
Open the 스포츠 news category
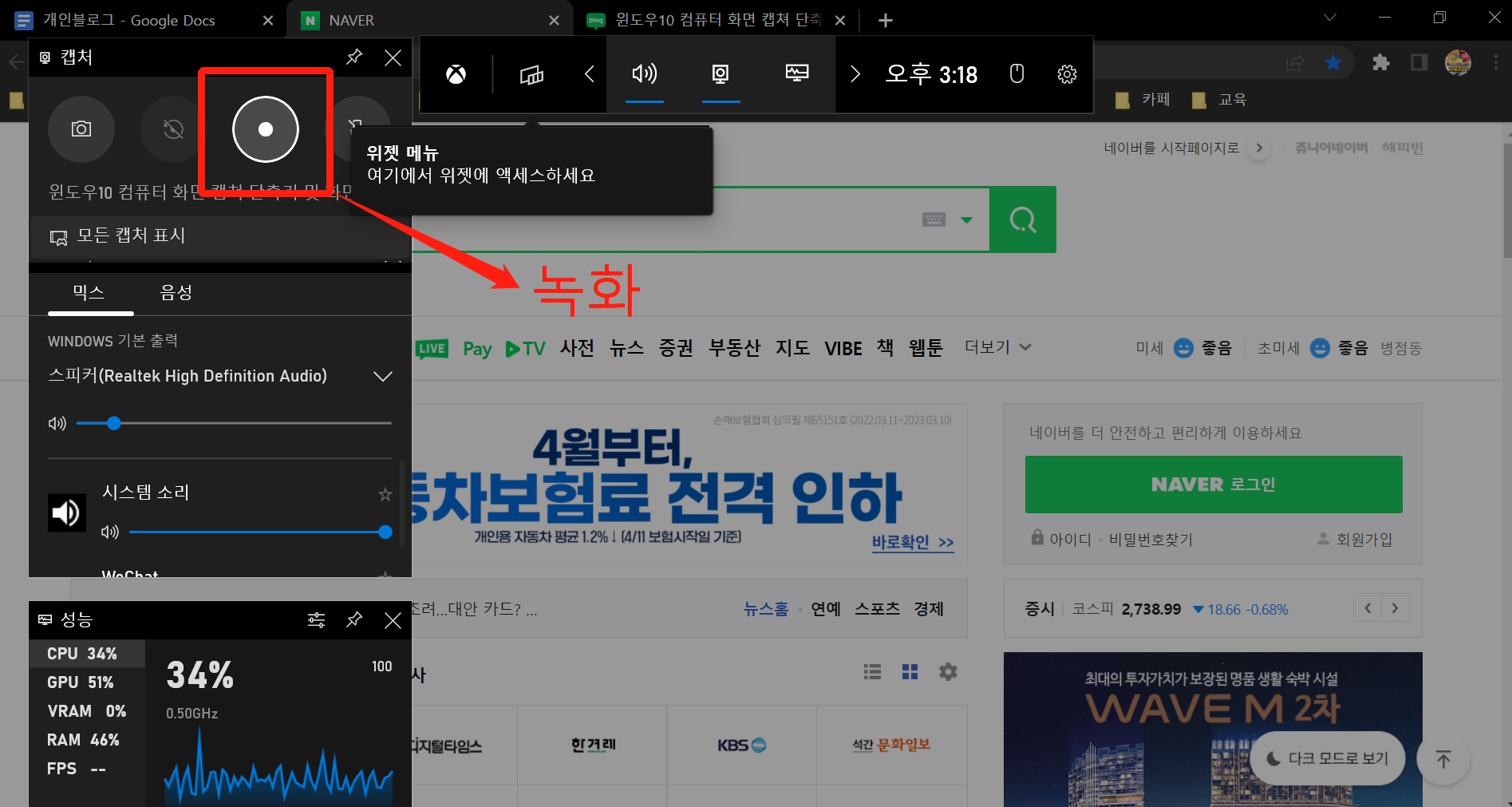[877, 609]
